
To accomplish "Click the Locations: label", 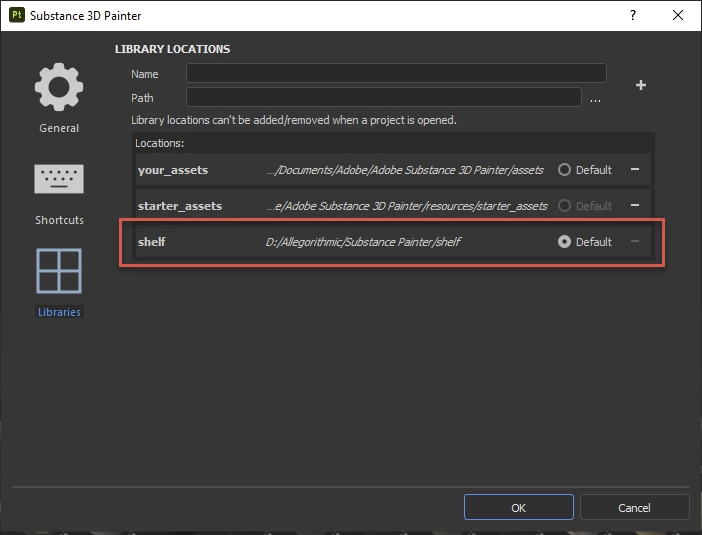I will [x=159, y=143].
